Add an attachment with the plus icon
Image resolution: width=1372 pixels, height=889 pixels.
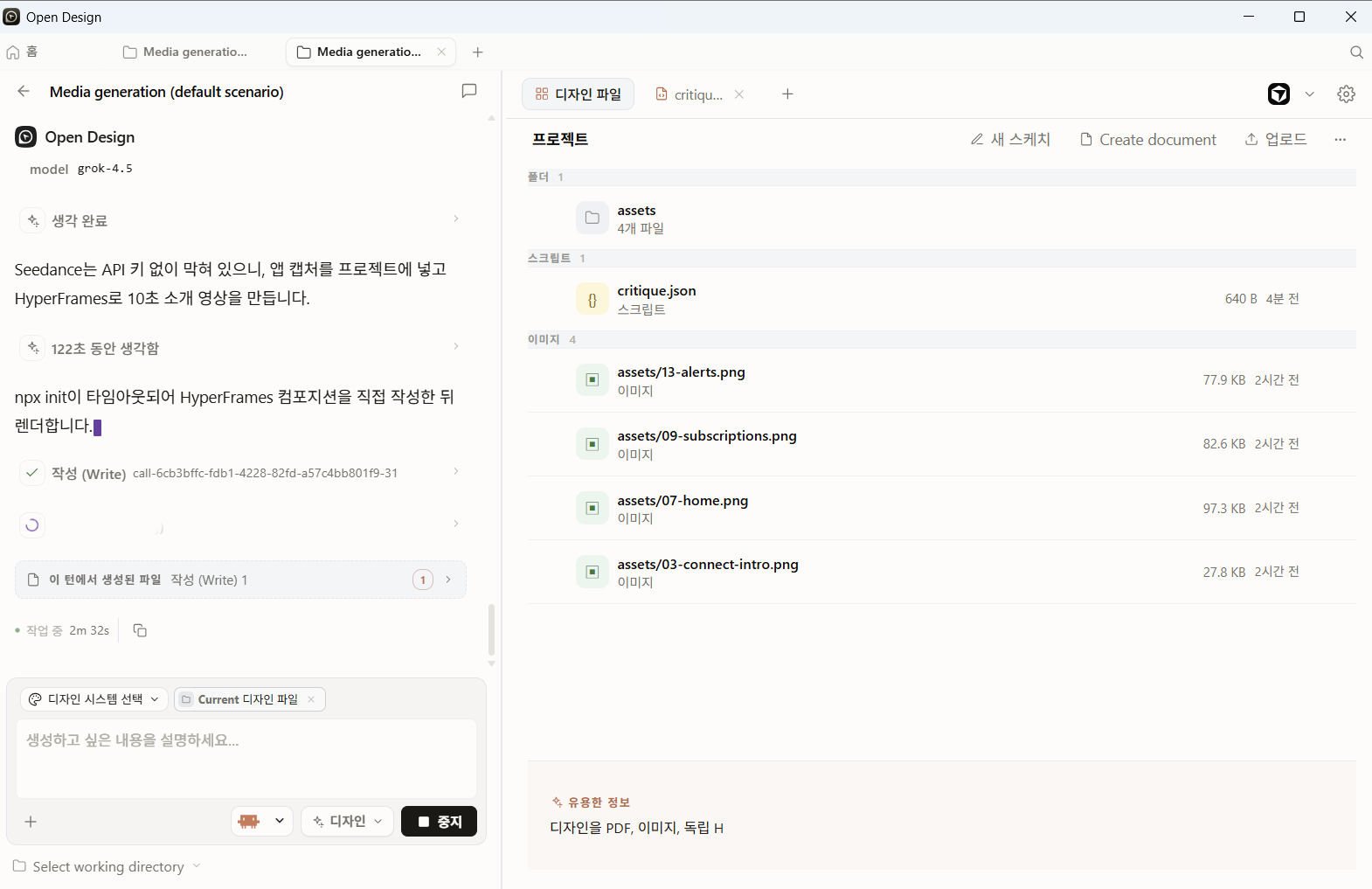click(x=31, y=822)
